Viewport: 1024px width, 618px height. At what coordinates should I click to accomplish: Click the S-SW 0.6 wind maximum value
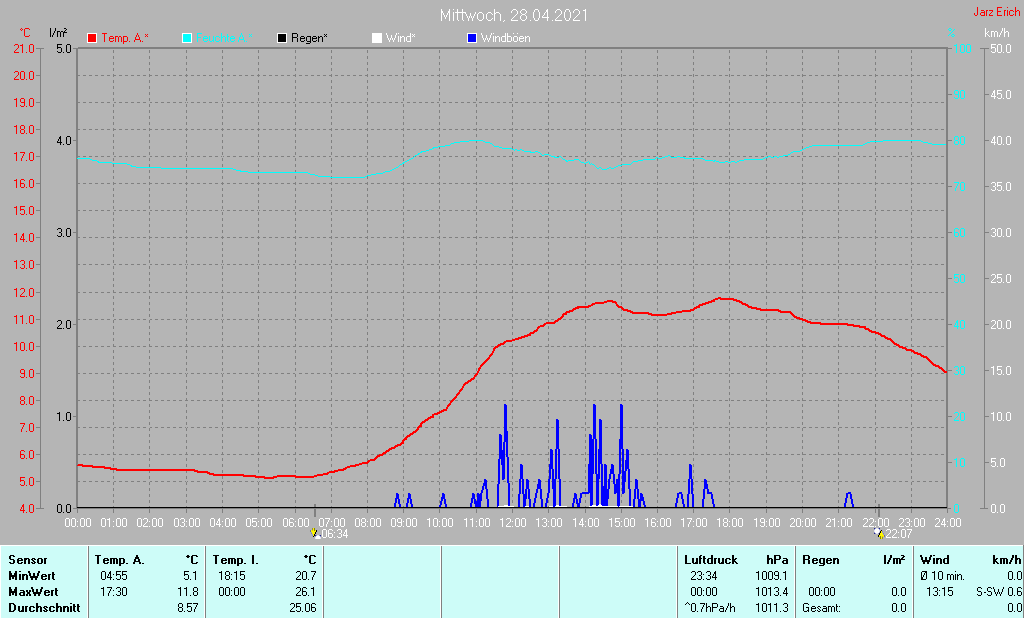[x=999, y=592]
